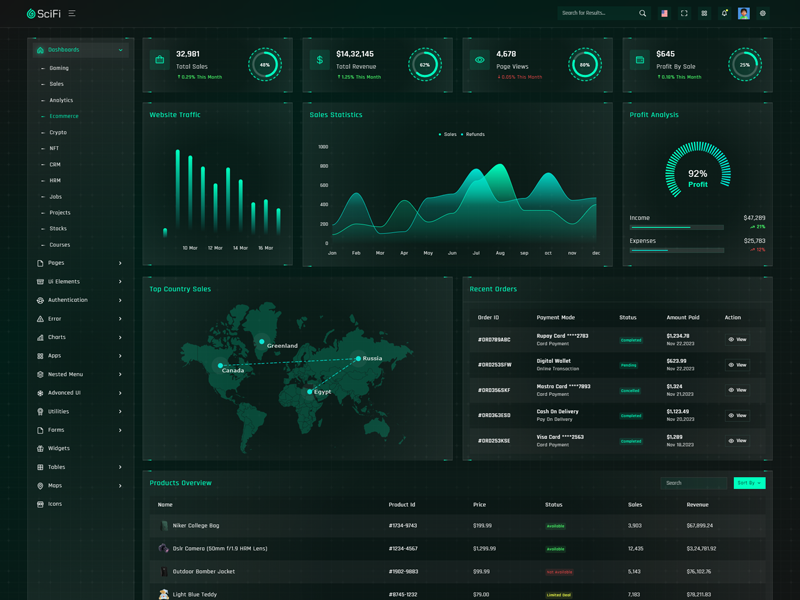Screen dimensions: 800x600
Task: Toggle the Sales legend in Sales Statistics
Action: [x=447, y=134]
